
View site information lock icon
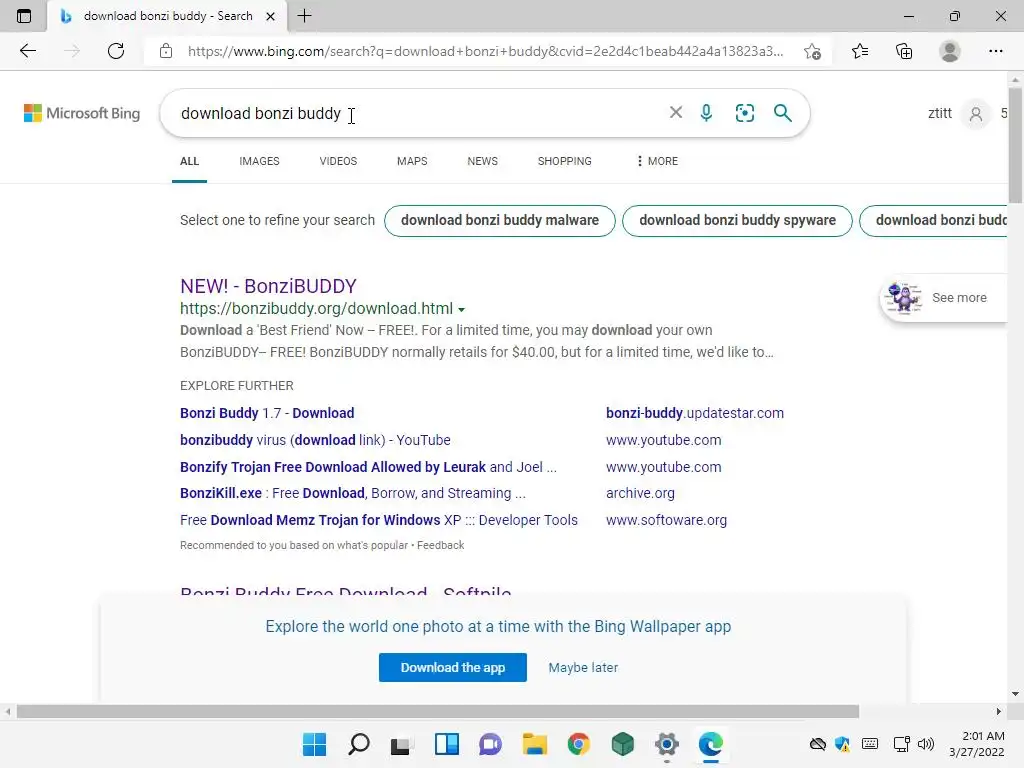pyautogui.click(x=166, y=51)
